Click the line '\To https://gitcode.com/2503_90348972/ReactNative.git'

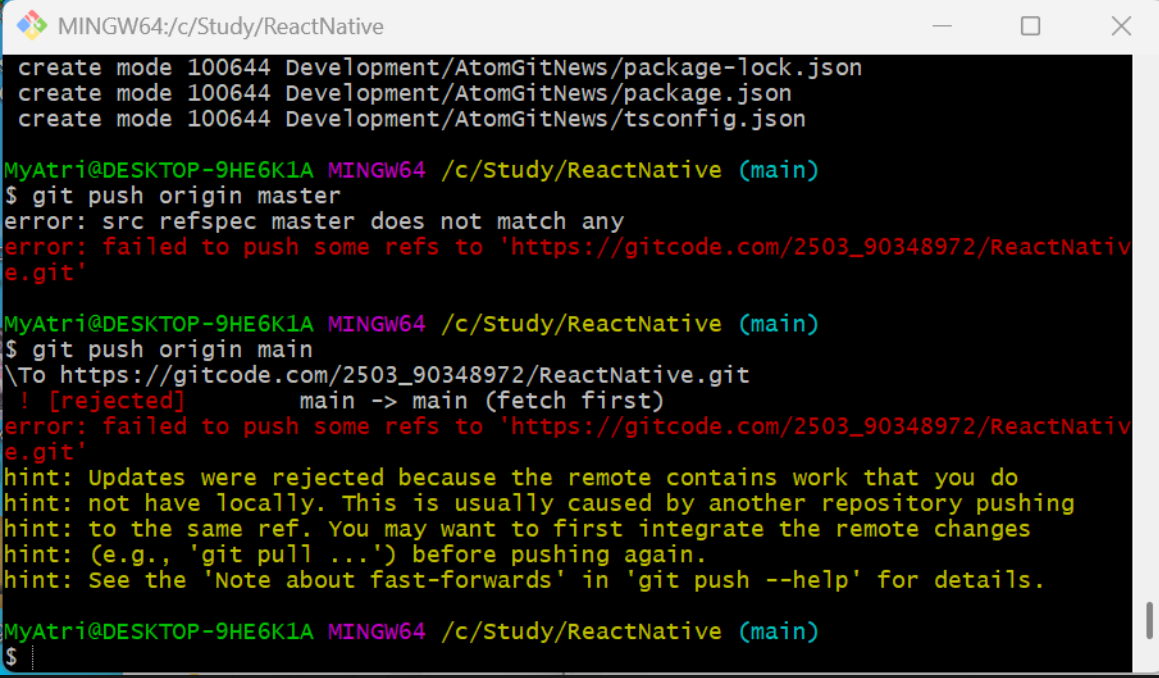(377, 376)
